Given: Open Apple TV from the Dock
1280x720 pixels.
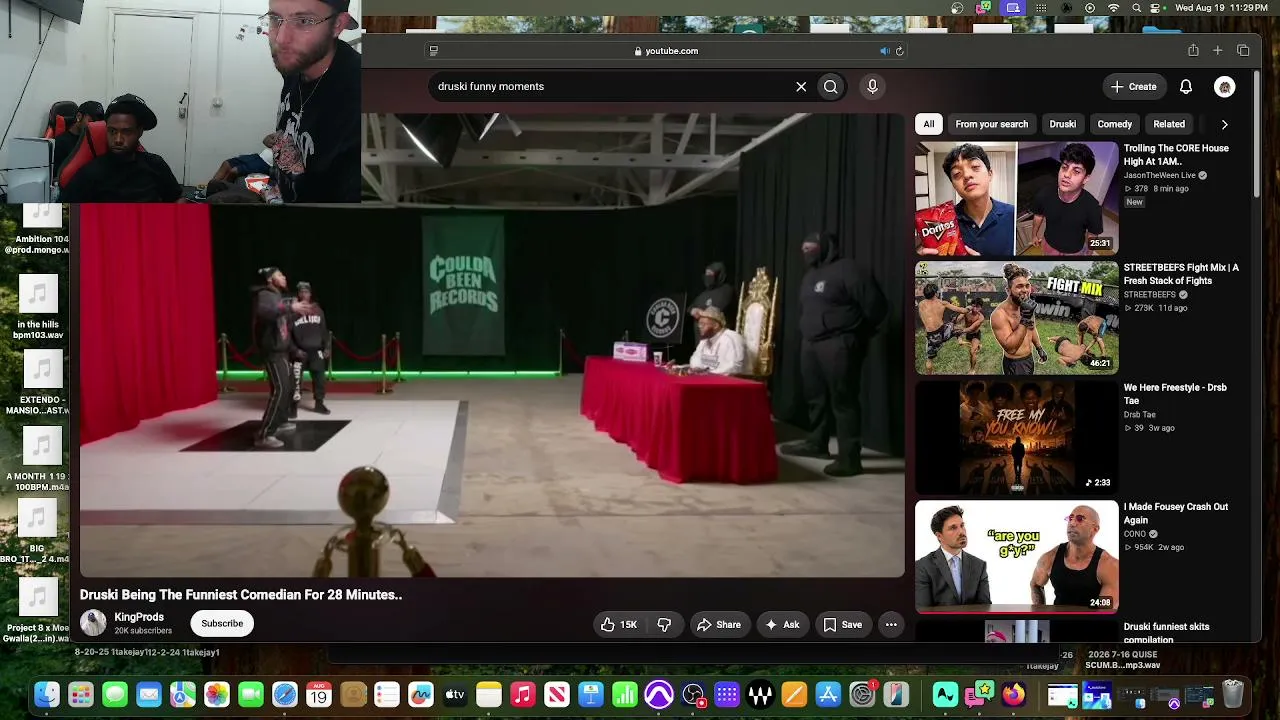Looking at the screenshot, I should pyautogui.click(x=455, y=694).
